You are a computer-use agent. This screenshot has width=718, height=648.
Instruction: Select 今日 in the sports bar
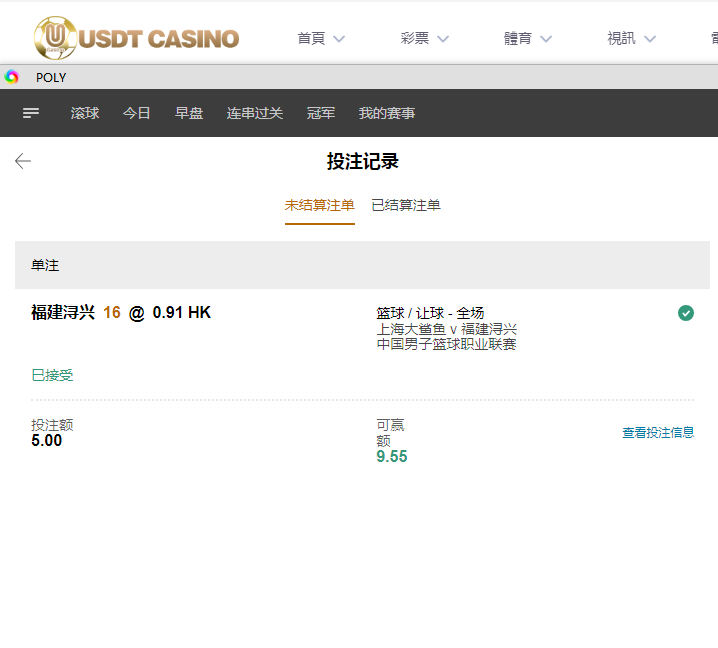point(136,113)
